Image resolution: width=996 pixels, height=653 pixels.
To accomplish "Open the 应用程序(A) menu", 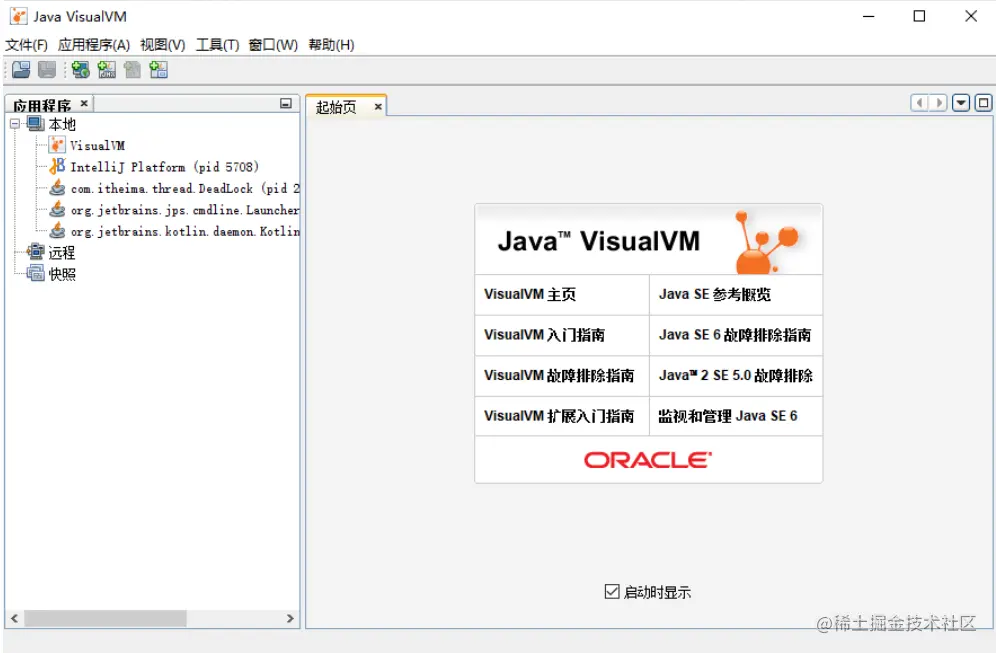I will click(94, 45).
